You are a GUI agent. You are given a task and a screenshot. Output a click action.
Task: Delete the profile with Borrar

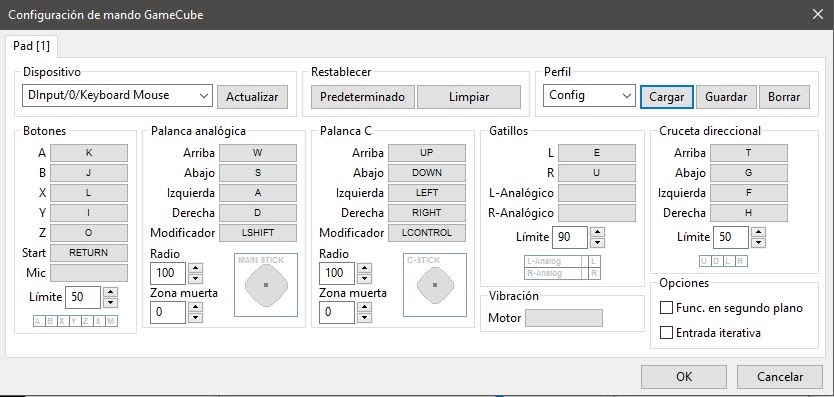[x=784, y=97]
